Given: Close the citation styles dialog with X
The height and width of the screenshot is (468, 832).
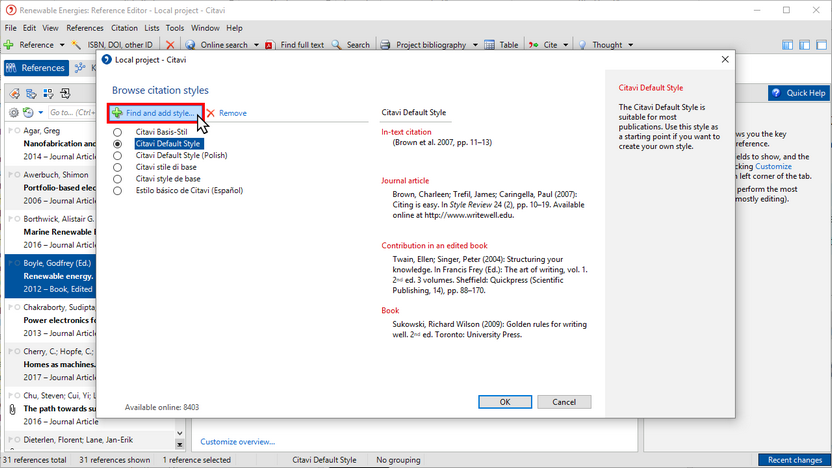Looking at the screenshot, I should tap(725, 59).
